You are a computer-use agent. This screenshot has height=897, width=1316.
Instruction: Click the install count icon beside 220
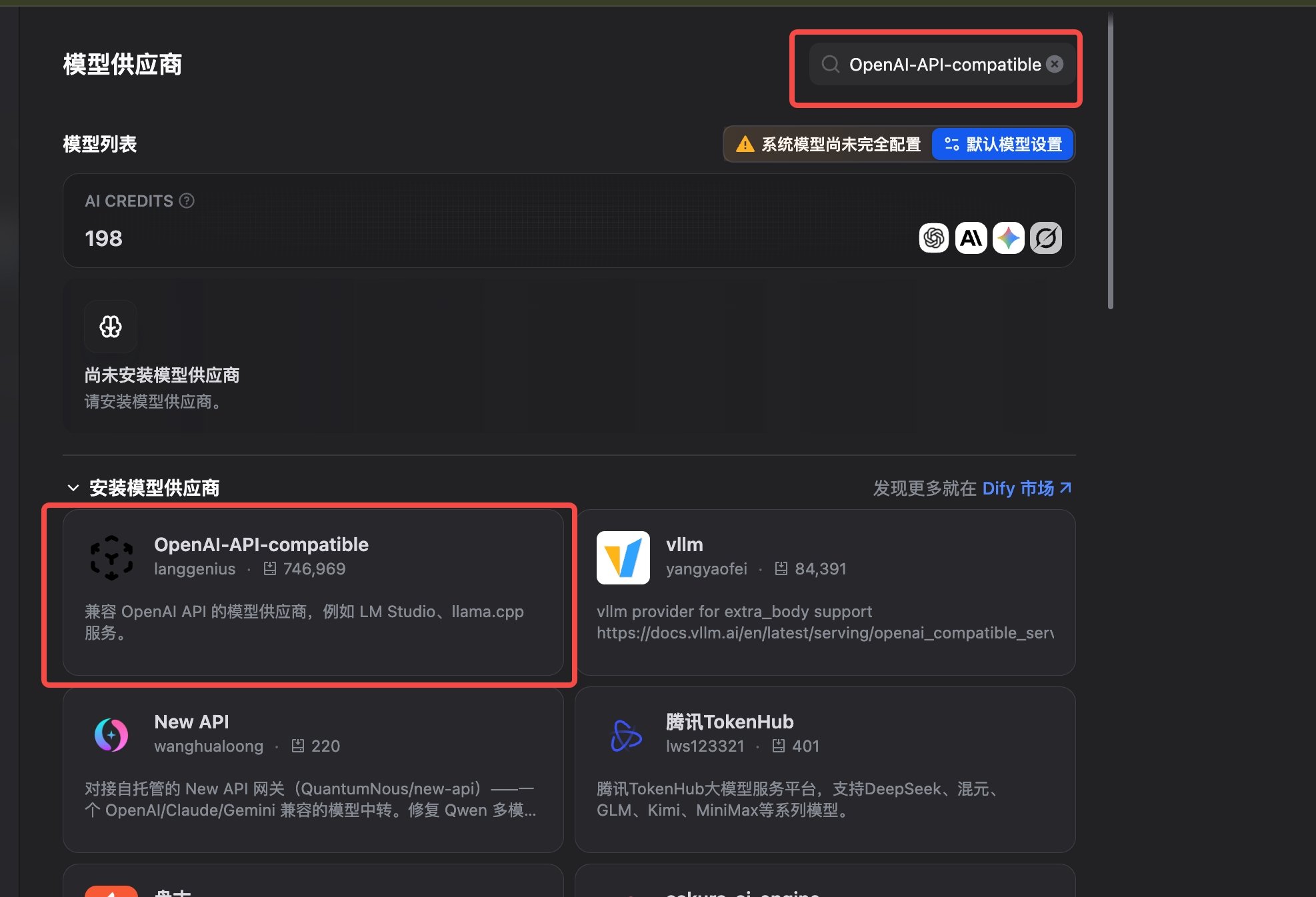point(298,746)
